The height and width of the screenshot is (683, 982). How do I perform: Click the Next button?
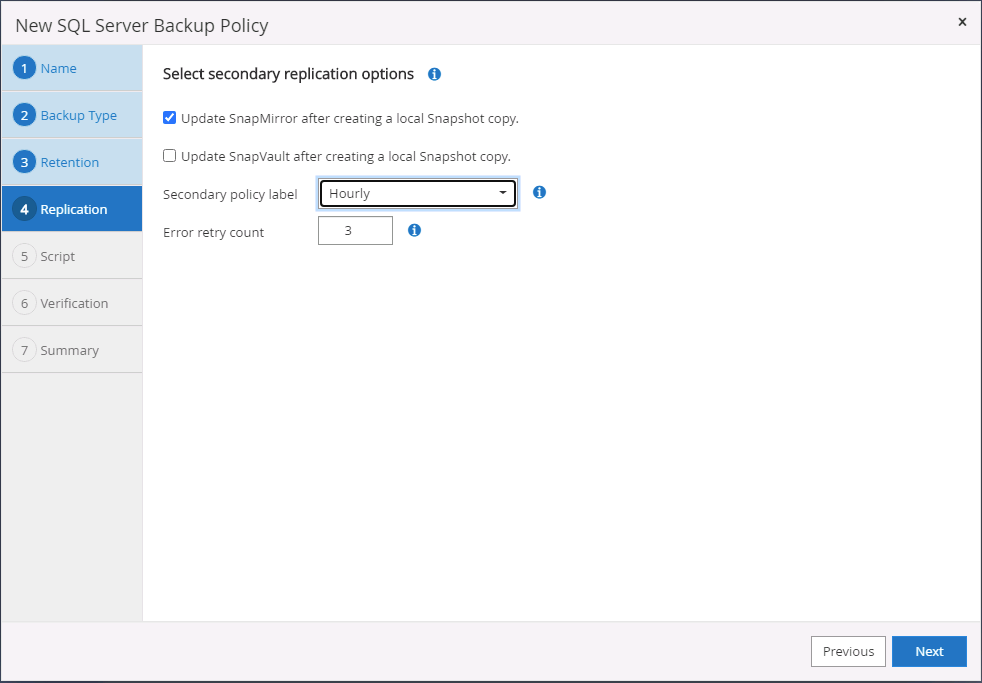coord(929,651)
